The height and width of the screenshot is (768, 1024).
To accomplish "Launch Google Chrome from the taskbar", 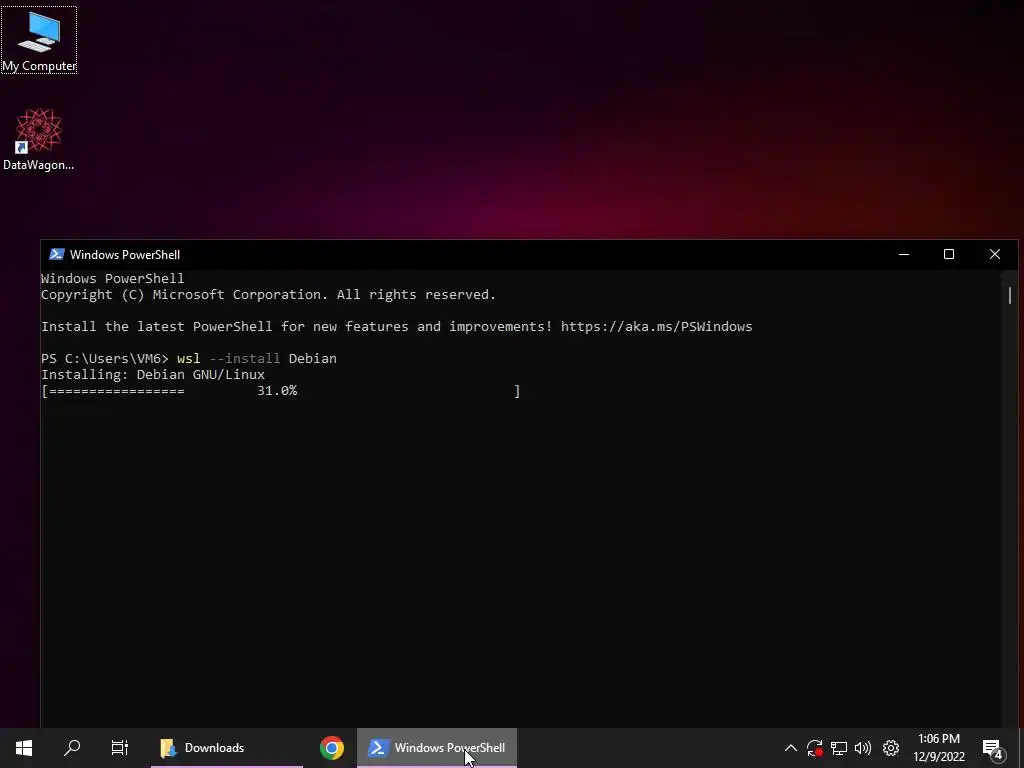I will [x=332, y=748].
